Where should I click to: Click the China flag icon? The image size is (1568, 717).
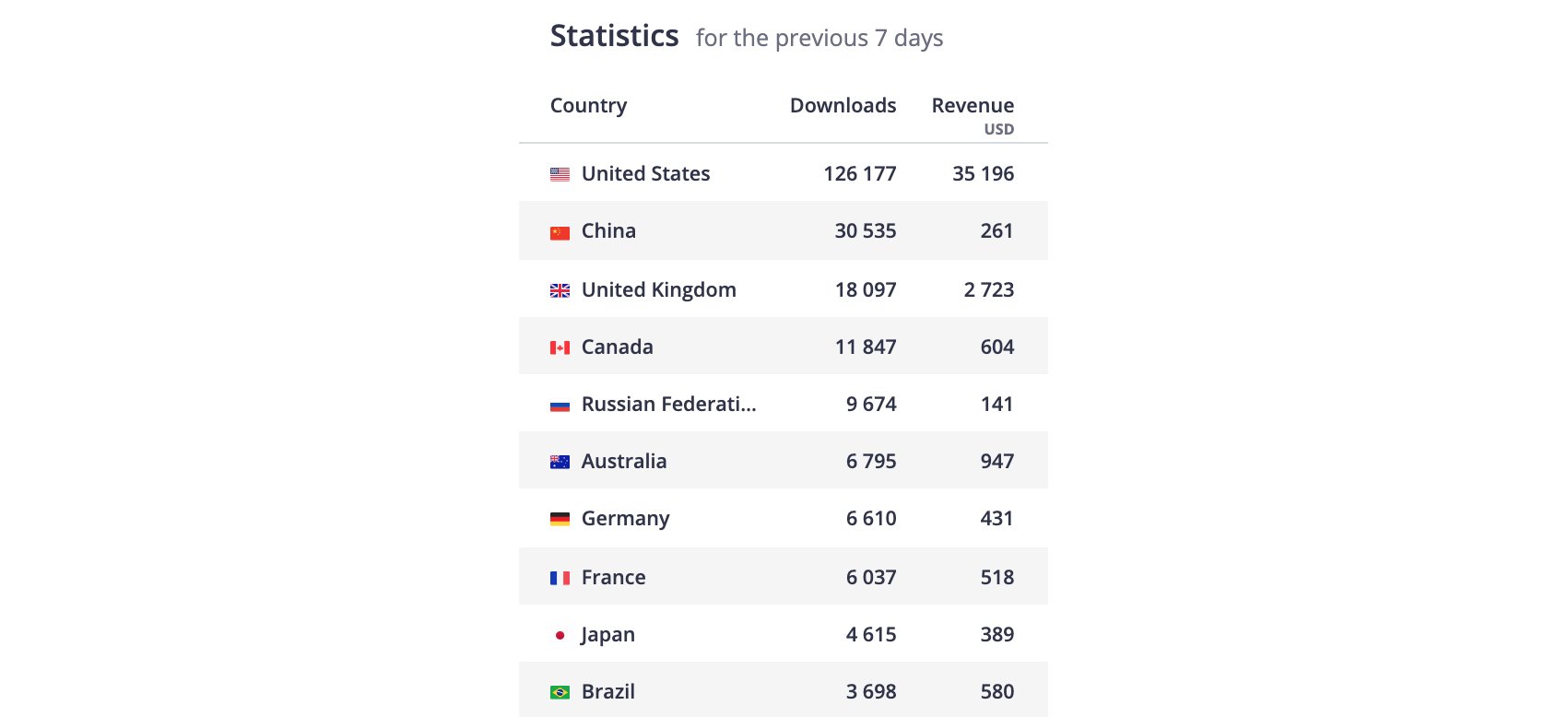coord(560,232)
